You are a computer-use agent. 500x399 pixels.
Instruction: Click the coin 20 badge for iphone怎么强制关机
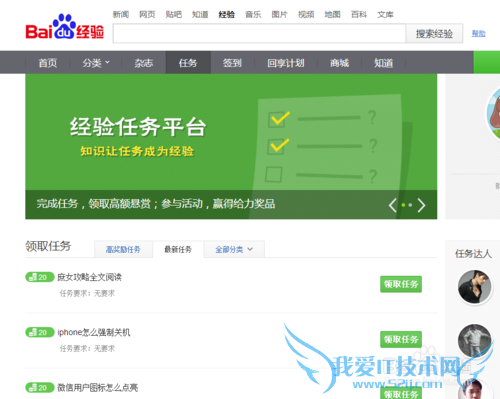coord(39,332)
